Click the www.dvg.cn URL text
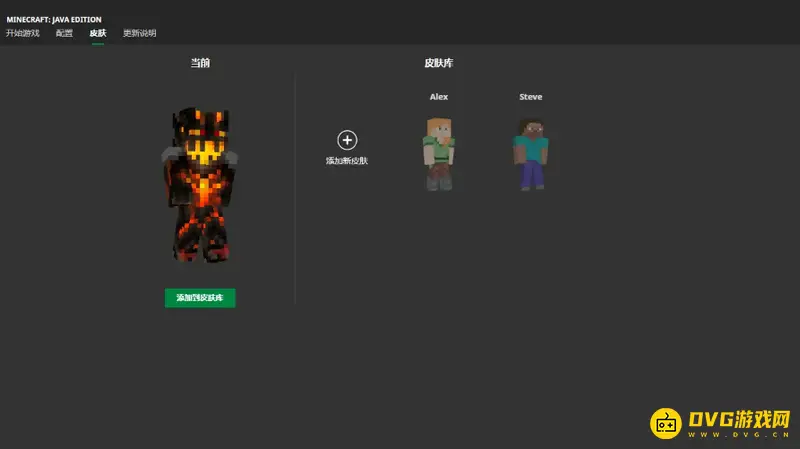 [x=738, y=436]
